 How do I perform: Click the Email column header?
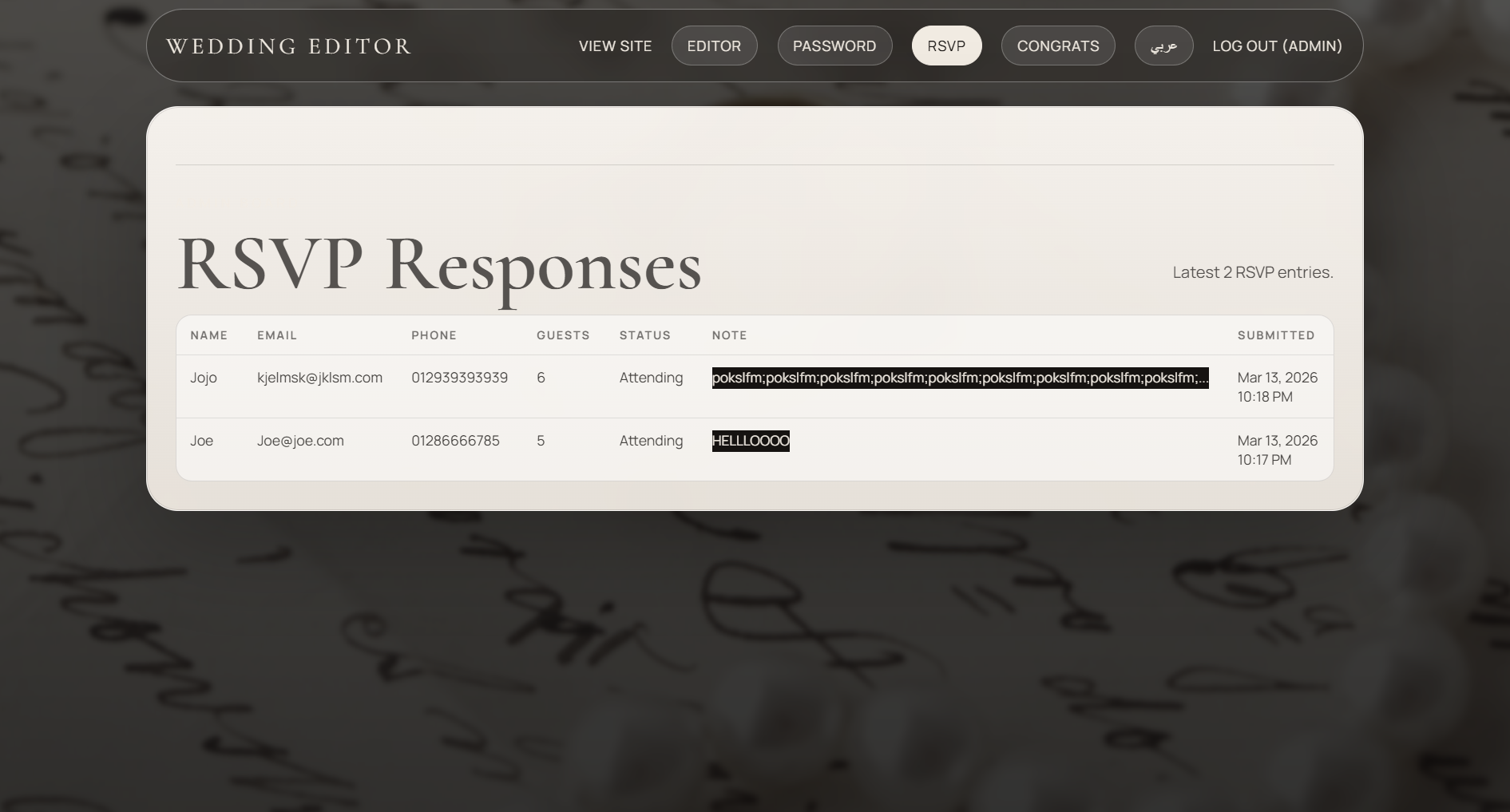[277, 335]
